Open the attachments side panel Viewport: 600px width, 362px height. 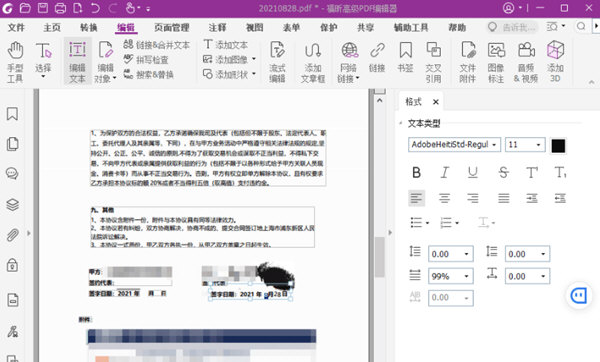[12, 235]
